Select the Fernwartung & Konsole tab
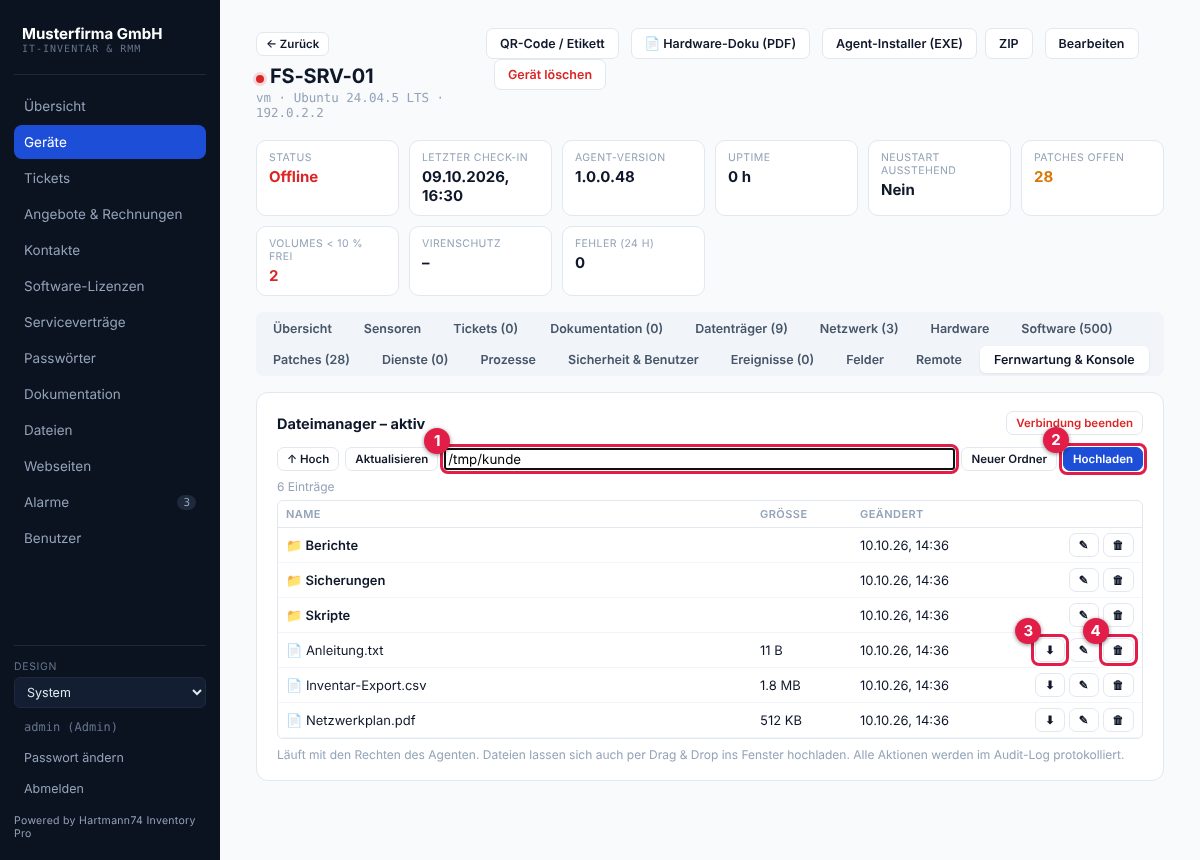This screenshot has height=860, width=1200. point(1064,359)
